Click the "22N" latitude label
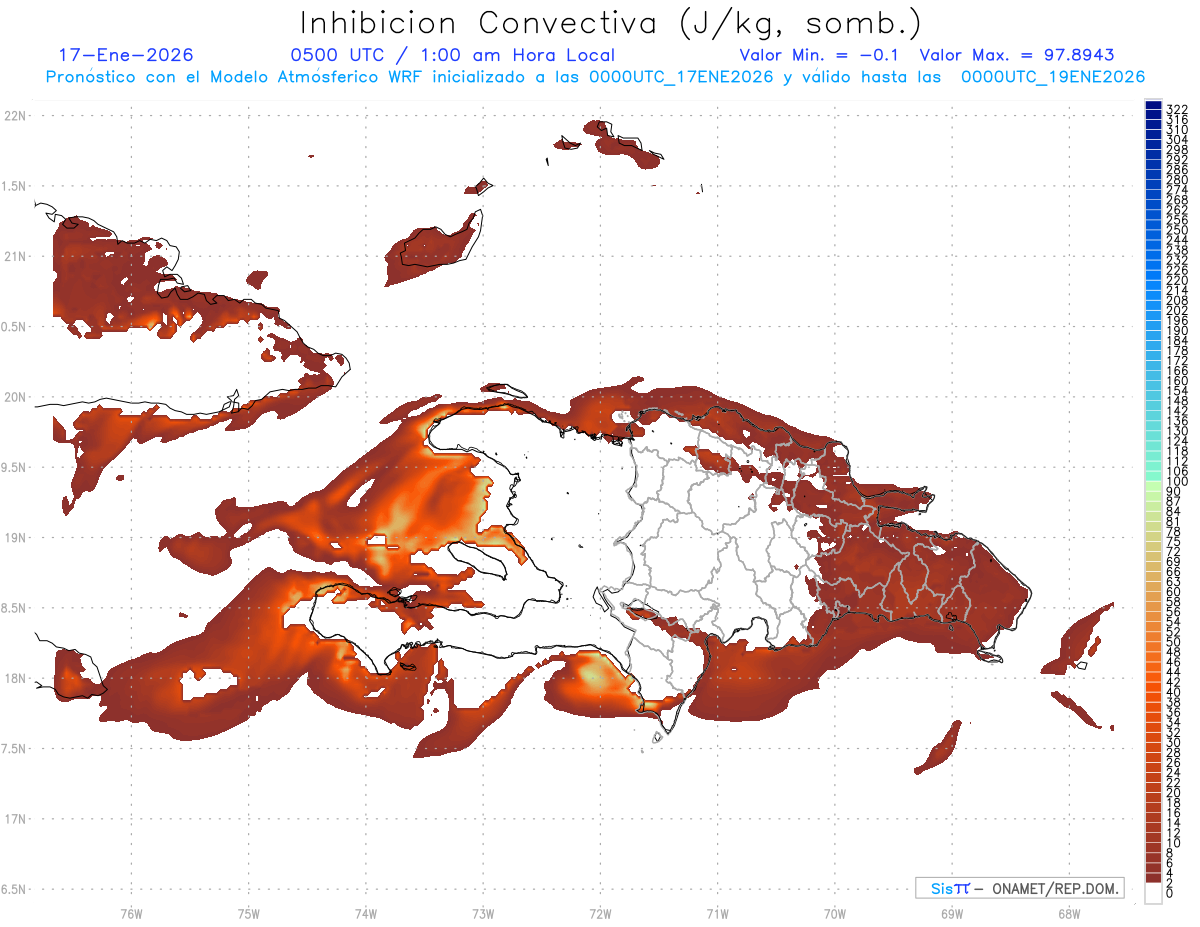1200x927 pixels. [x=15, y=116]
